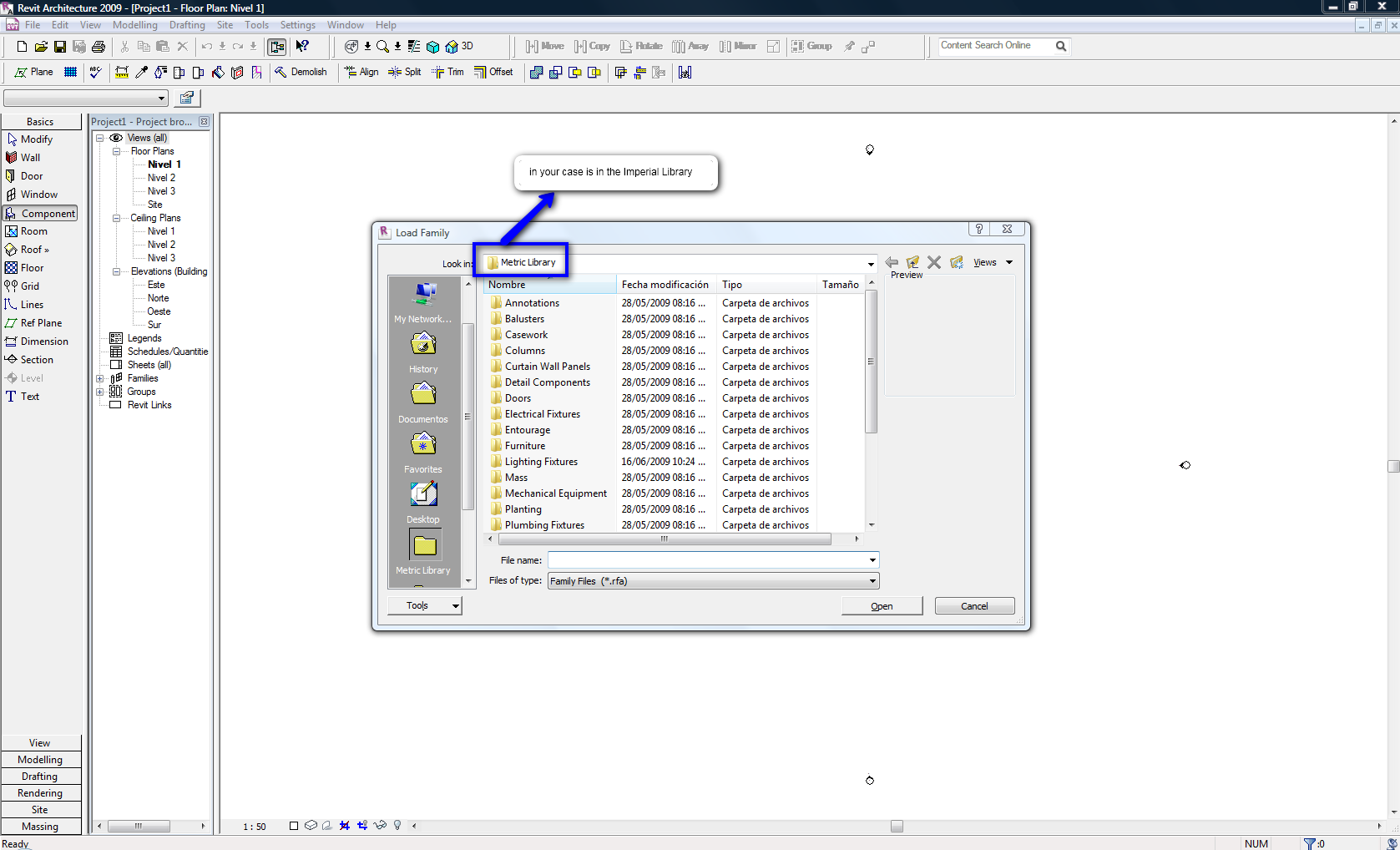Click the Print icon in the toolbar

pyautogui.click(x=99, y=47)
